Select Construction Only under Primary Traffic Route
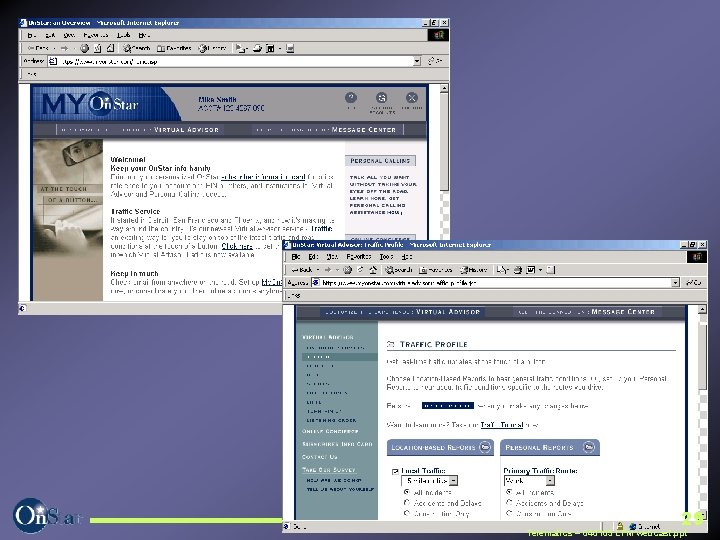720x540 pixels. click(508, 514)
